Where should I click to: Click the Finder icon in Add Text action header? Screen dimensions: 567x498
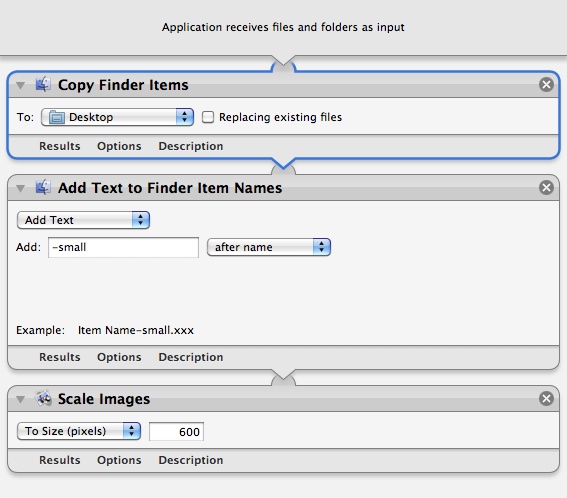tap(43, 187)
